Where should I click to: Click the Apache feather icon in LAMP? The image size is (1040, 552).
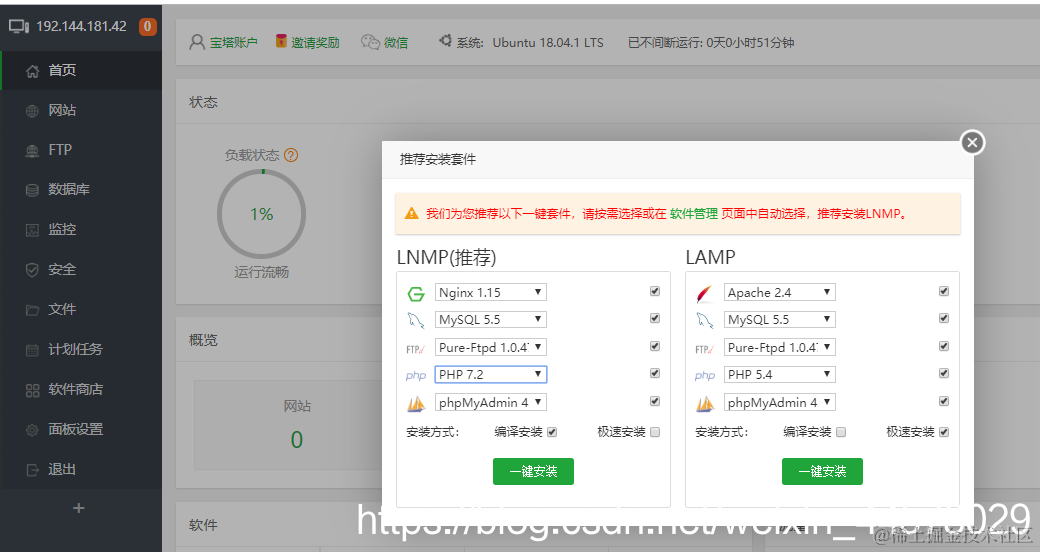coord(704,293)
